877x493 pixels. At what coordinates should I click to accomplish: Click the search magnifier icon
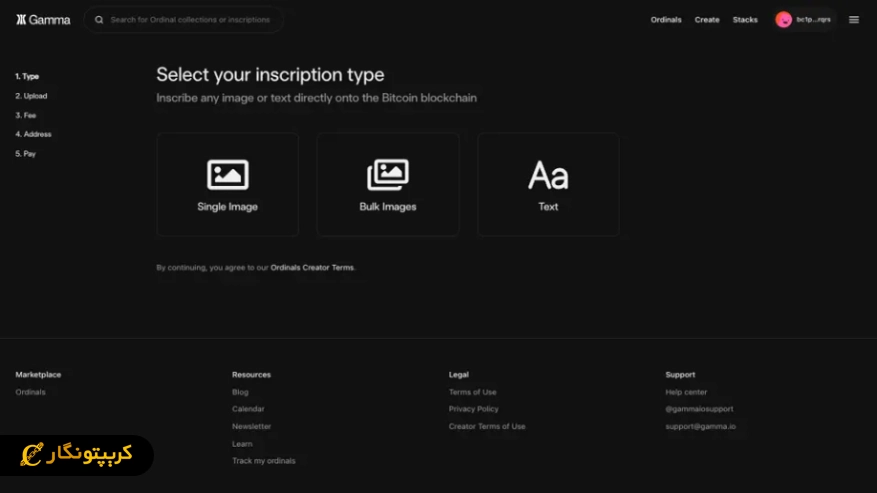(99, 20)
